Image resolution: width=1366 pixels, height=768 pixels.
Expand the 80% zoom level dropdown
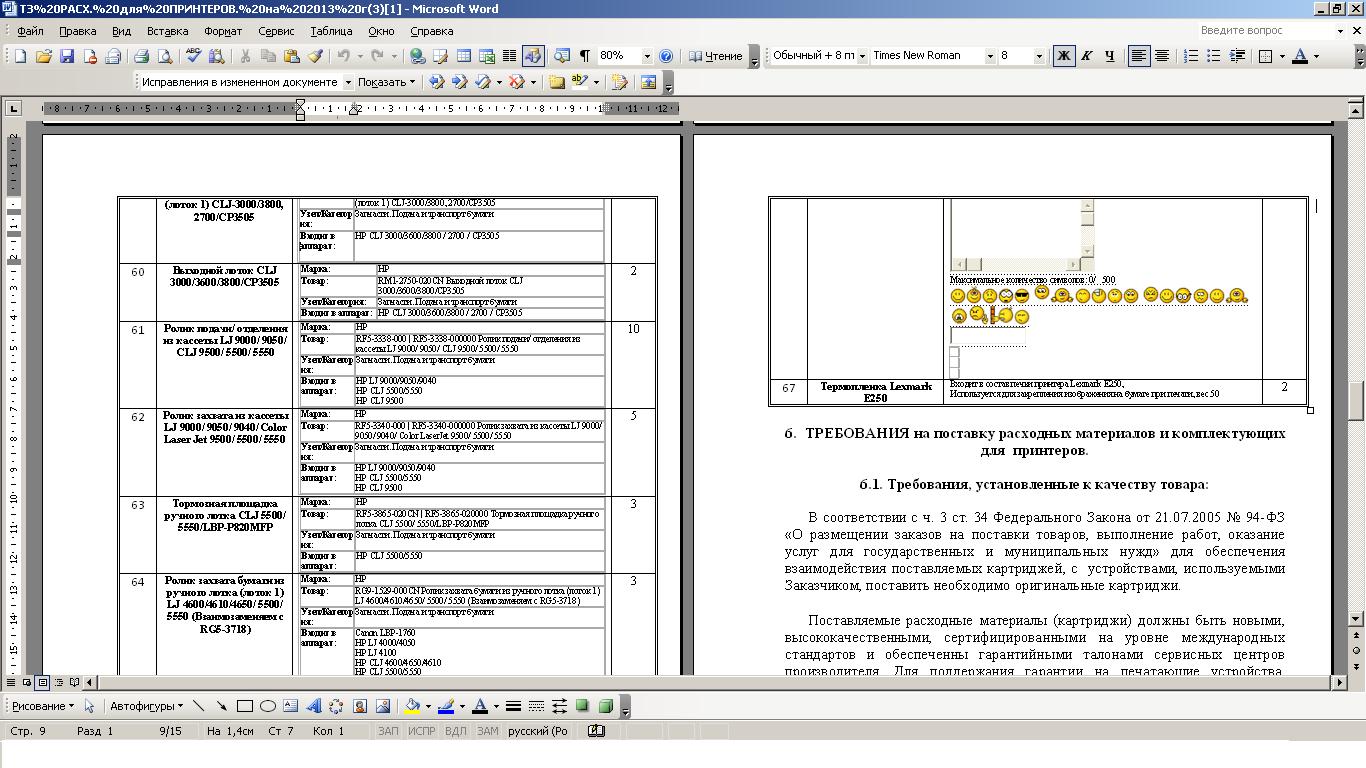click(646, 56)
